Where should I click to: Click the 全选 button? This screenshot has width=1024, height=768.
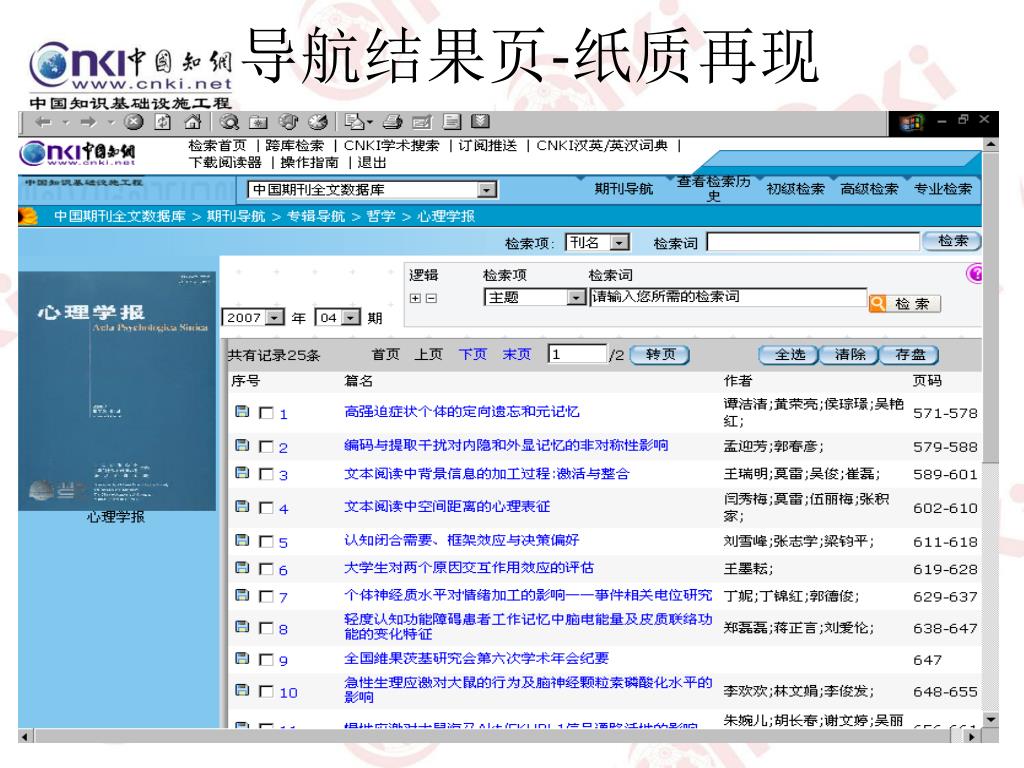790,355
